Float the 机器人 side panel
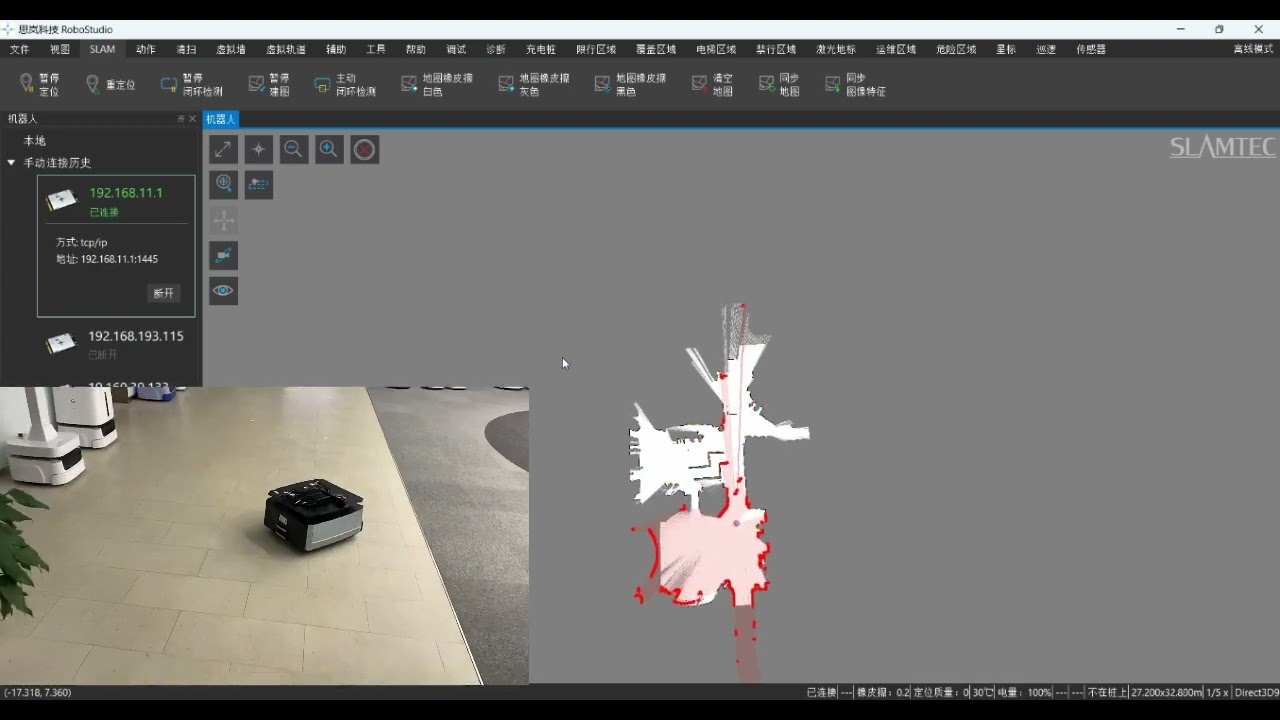Screen dimensions: 1280x720 181,119
